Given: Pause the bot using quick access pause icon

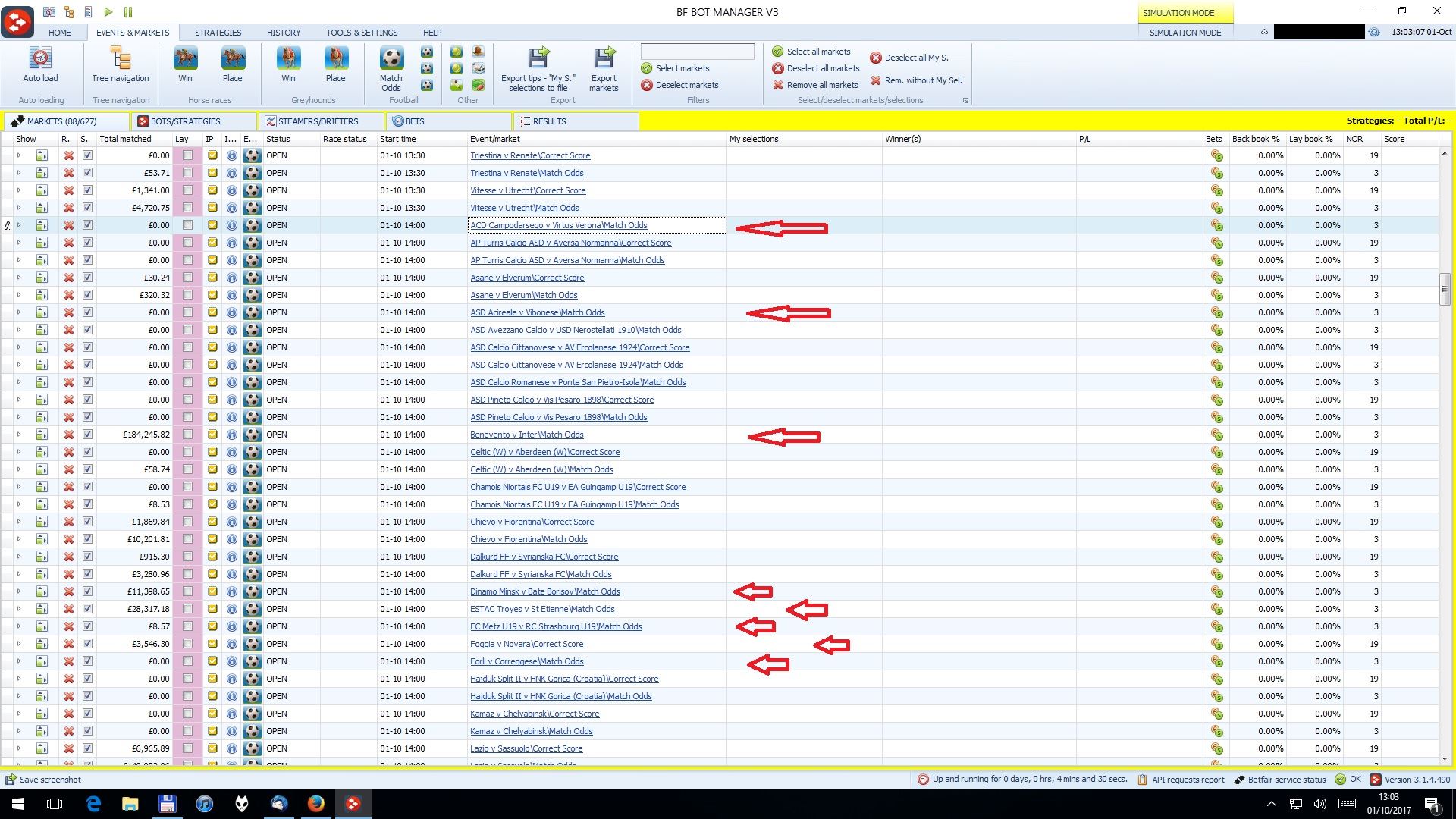Looking at the screenshot, I should [128, 12].
